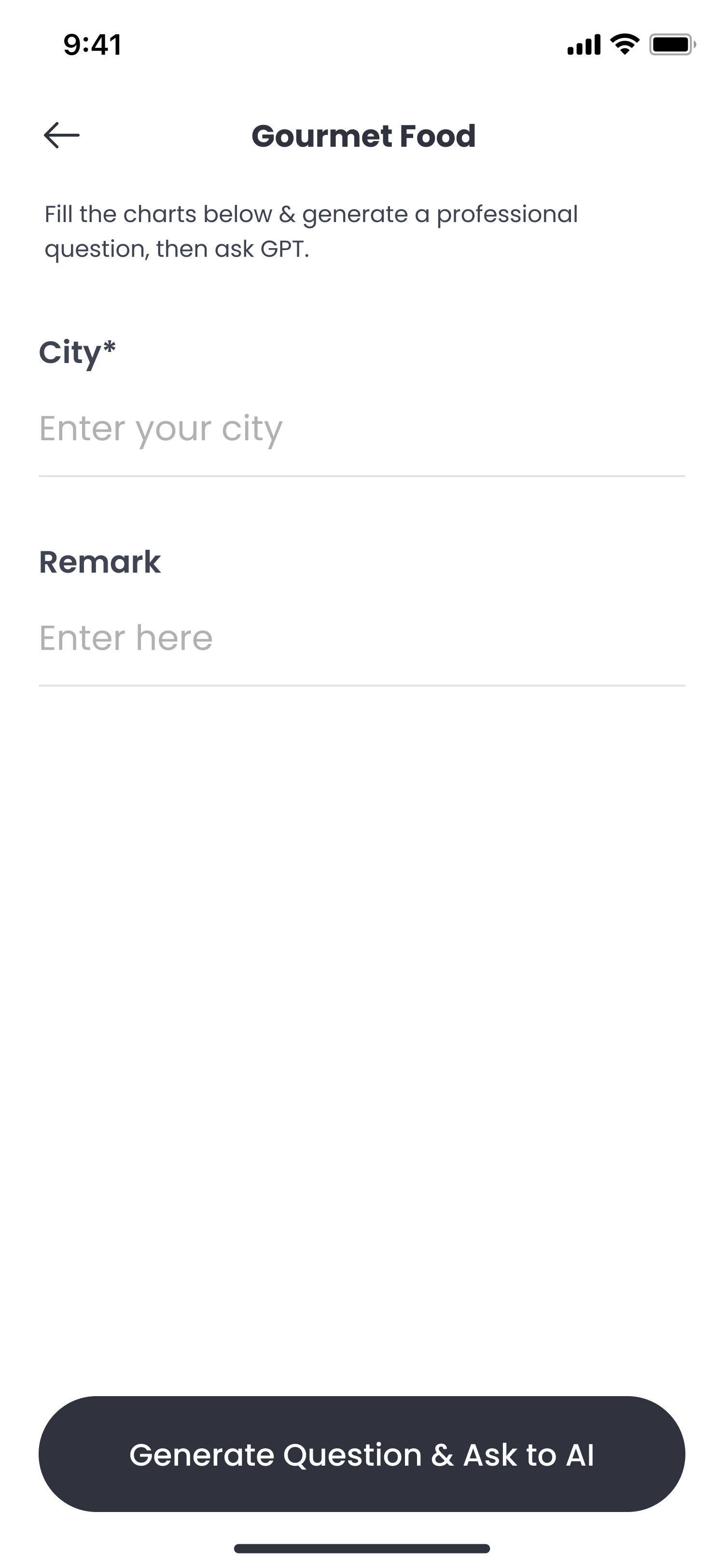
Task: Tap the required asterisk next to City
Action: click(x=110, y=347)
